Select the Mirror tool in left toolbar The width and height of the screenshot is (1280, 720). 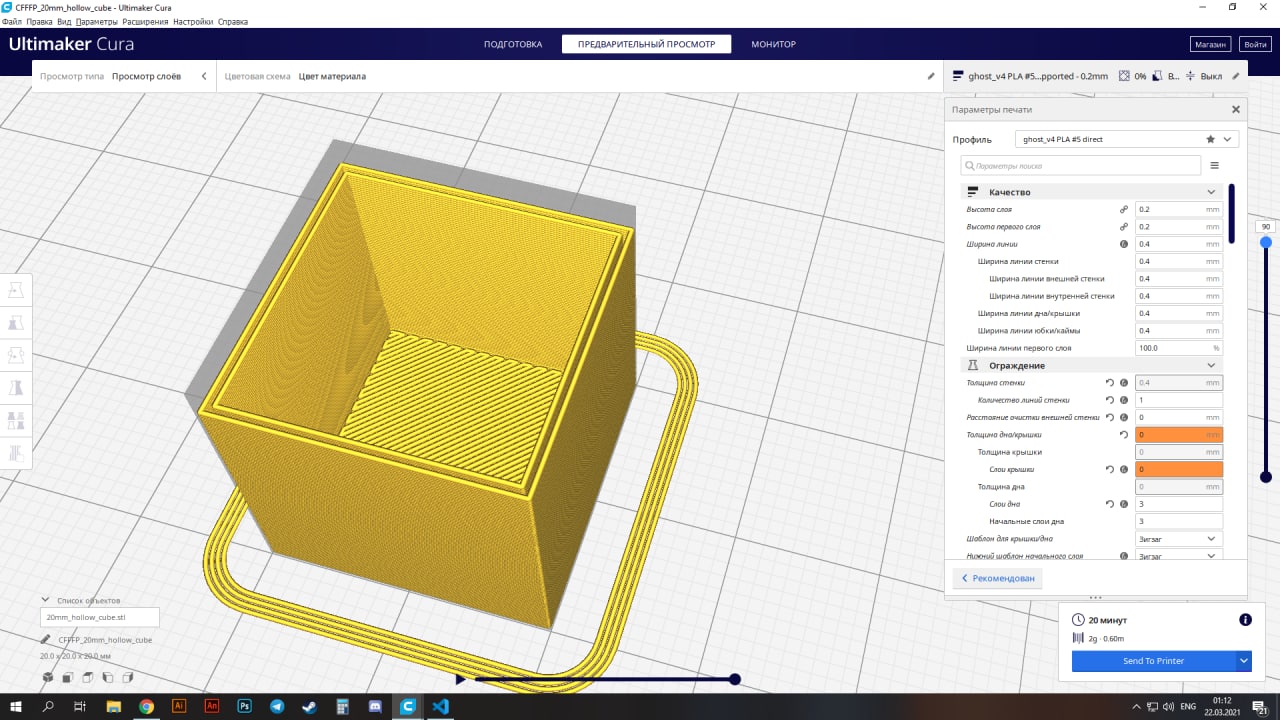pos(16,388)
